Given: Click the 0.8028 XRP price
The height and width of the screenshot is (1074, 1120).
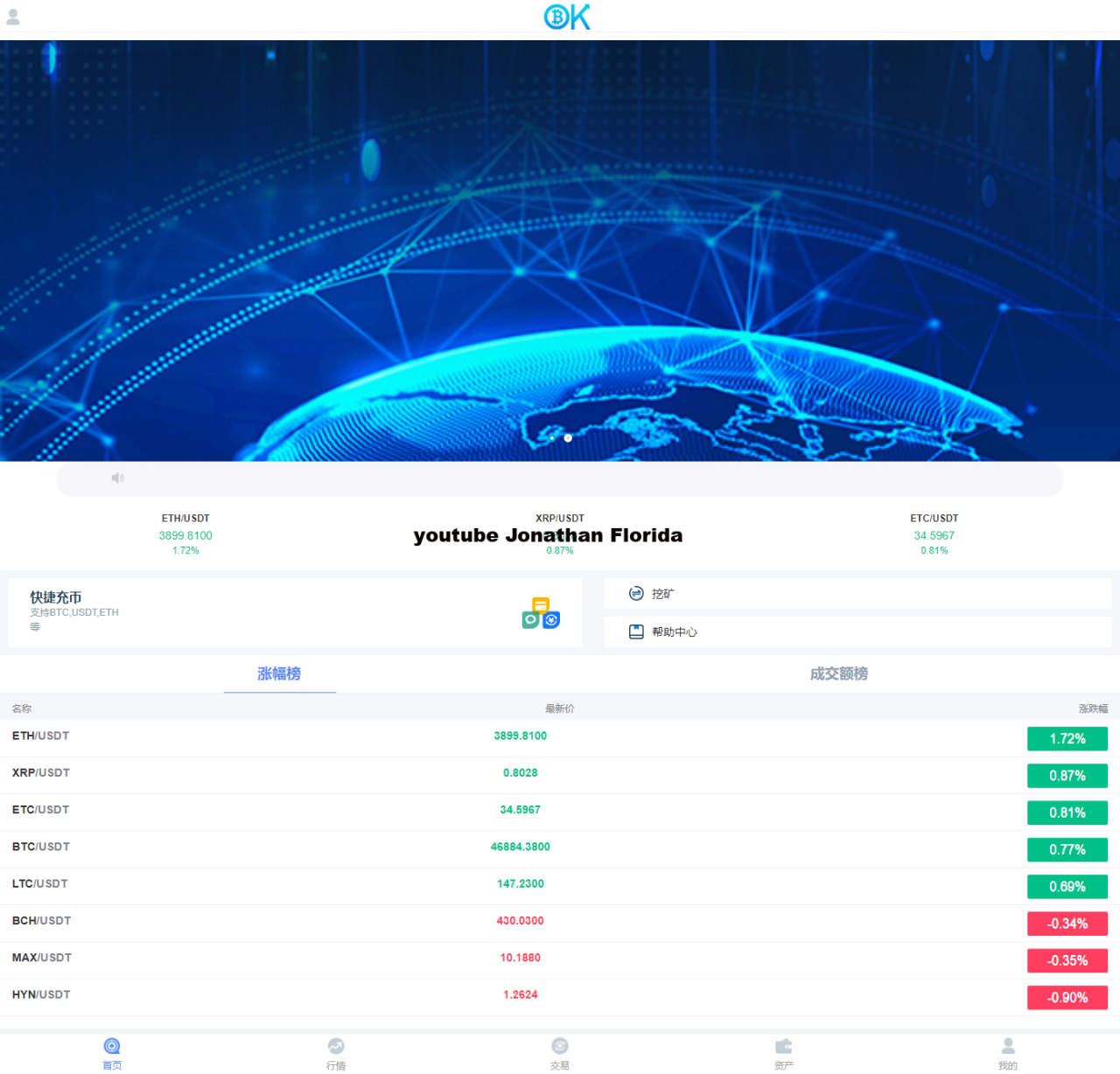Looking at the screenshot, I should coord(521,773).
